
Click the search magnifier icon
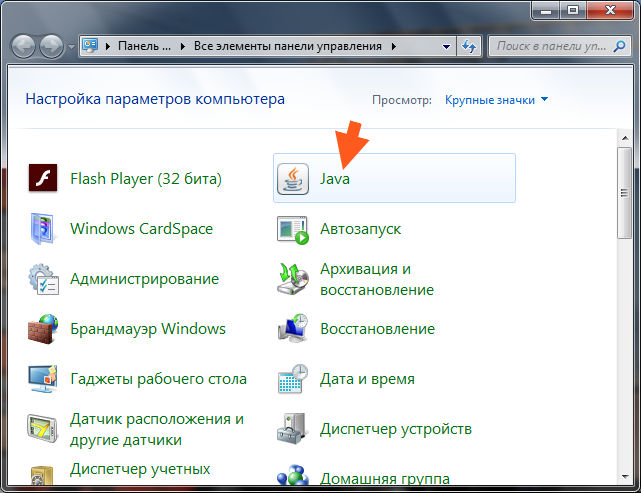[620, 46]
